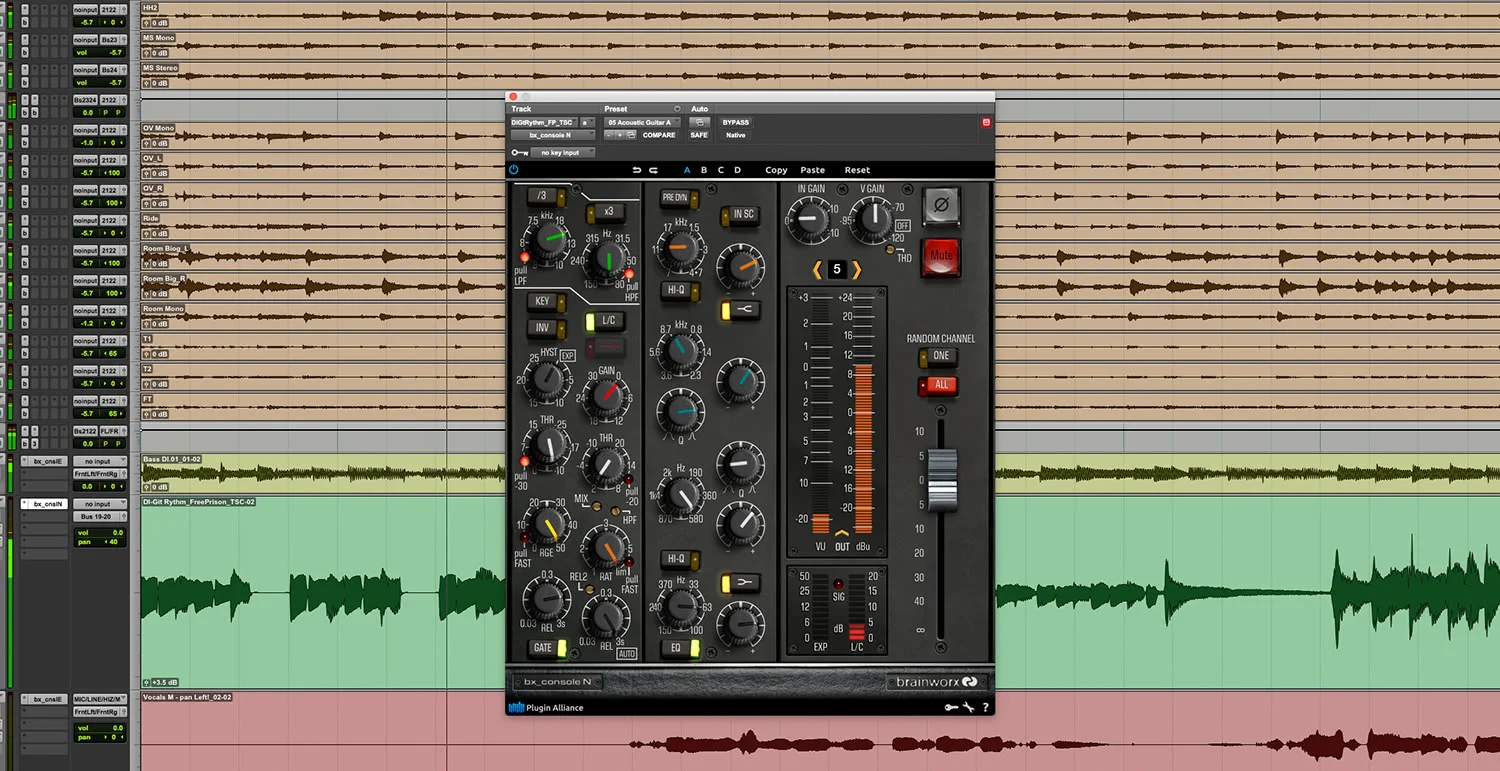
Task: Click the undo arrow in the plugin header
Action: [637, 169]
